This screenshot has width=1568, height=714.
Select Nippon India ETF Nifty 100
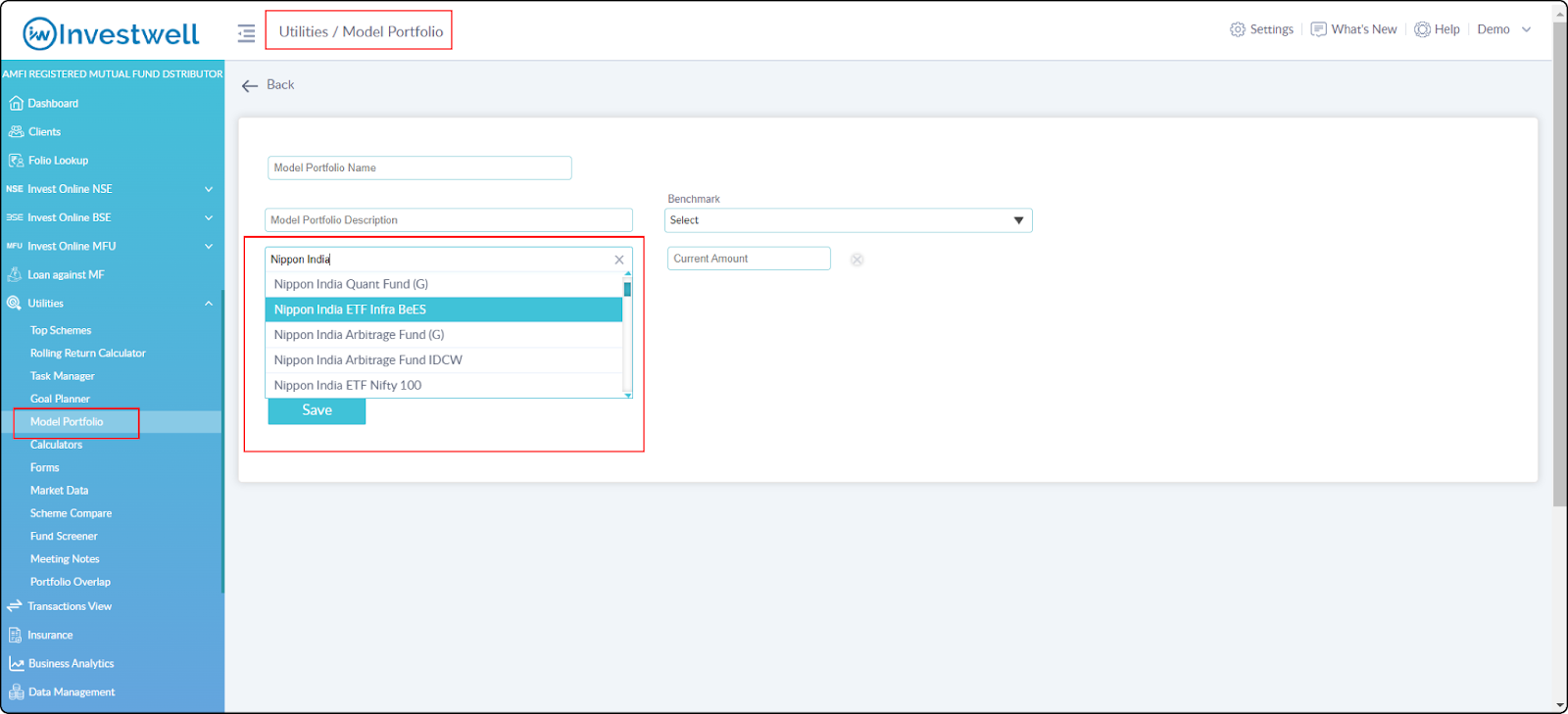(444, 385)
